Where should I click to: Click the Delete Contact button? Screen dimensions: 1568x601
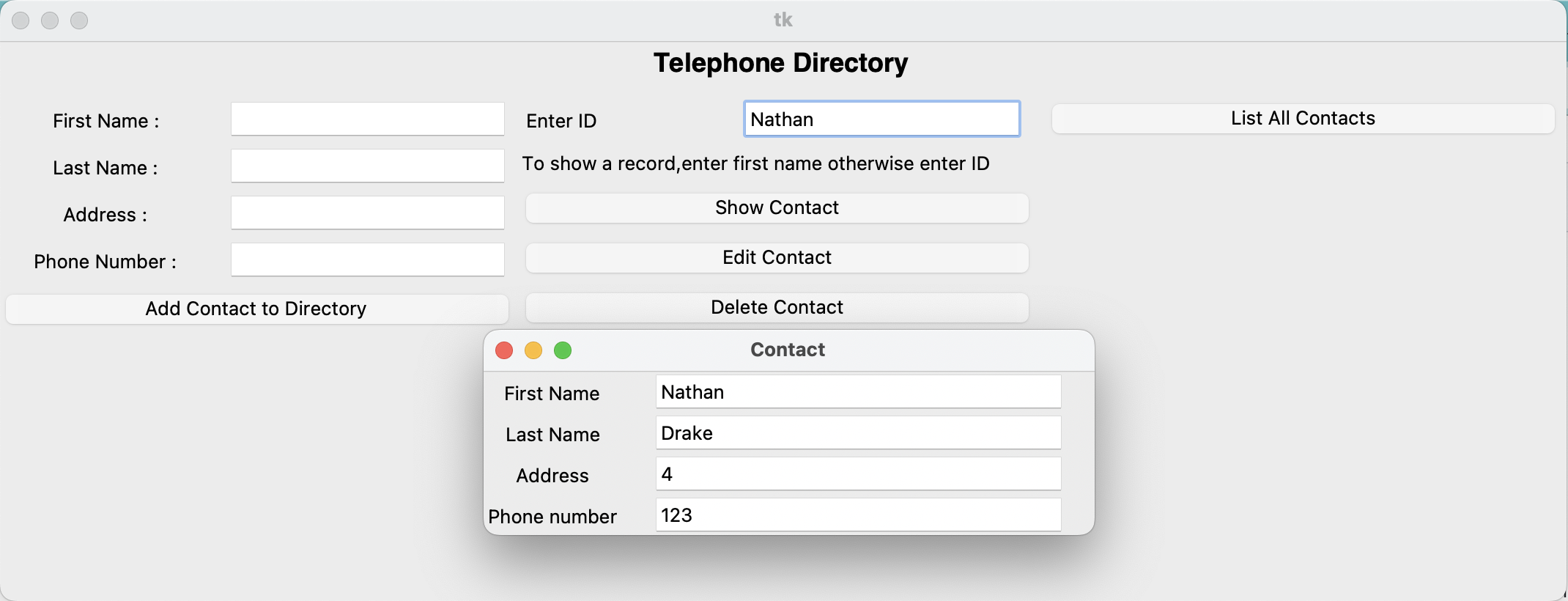[777, 307]
